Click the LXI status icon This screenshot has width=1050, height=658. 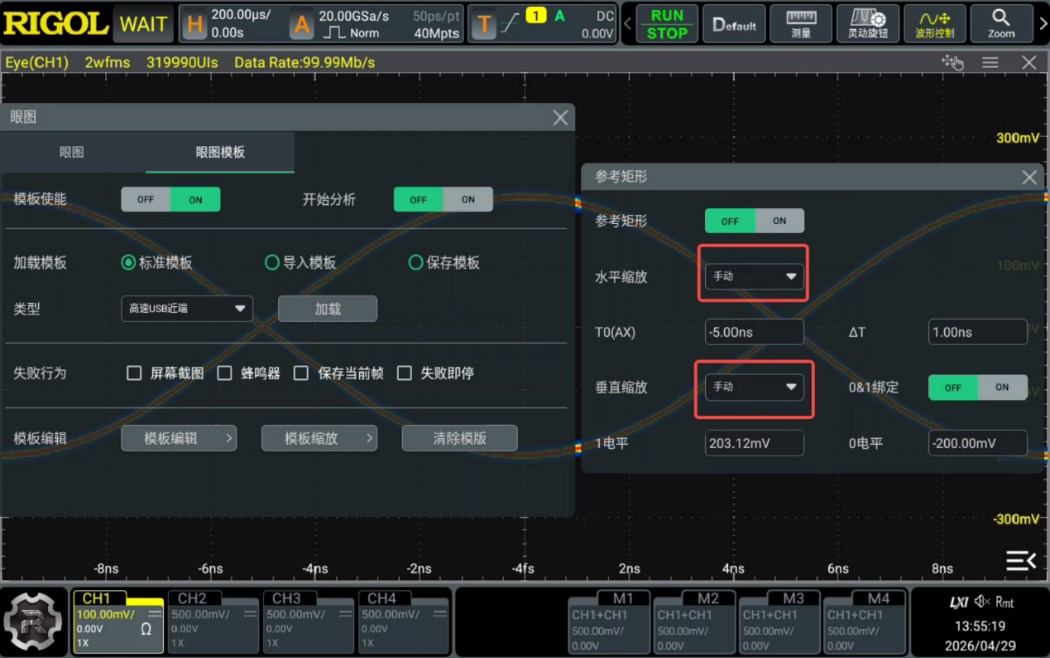(x=958, y=602)
